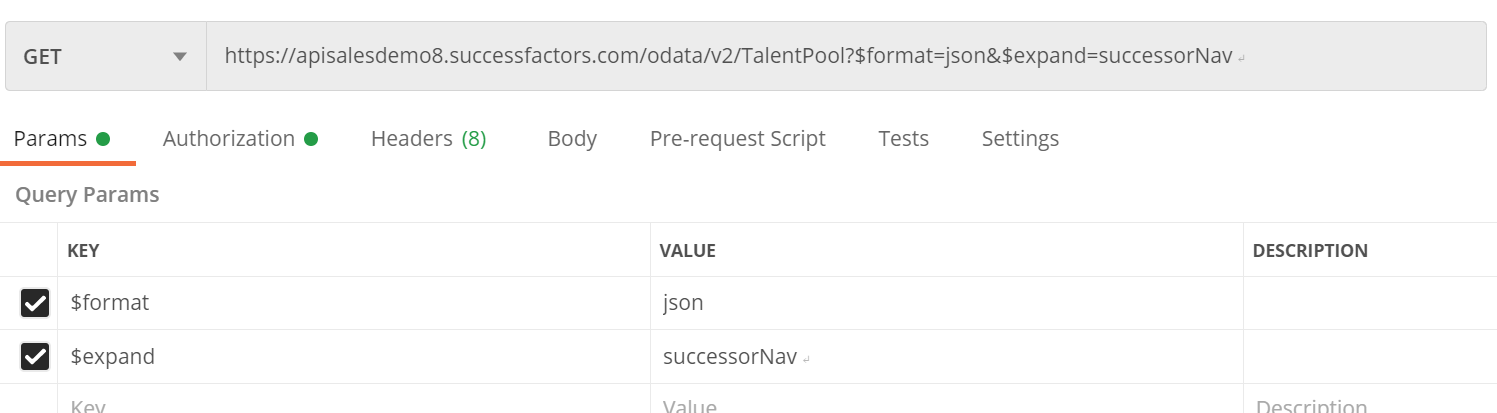Click the empty Key placeholder field
Image resolution: width=1497 pixels, height=413 pixels.
point(354,402)
